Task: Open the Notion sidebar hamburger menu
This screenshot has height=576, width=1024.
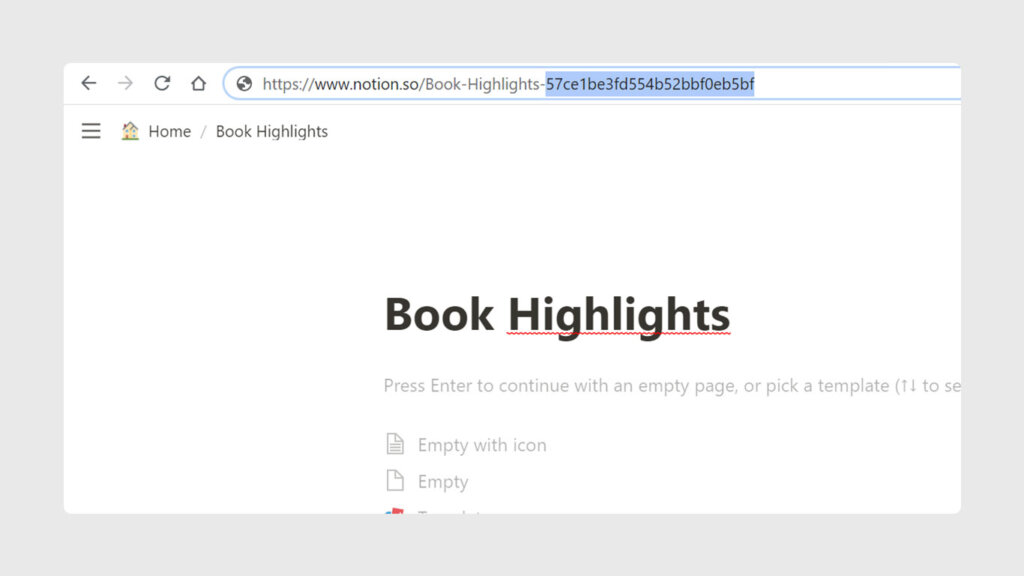Action: point(91,131)
